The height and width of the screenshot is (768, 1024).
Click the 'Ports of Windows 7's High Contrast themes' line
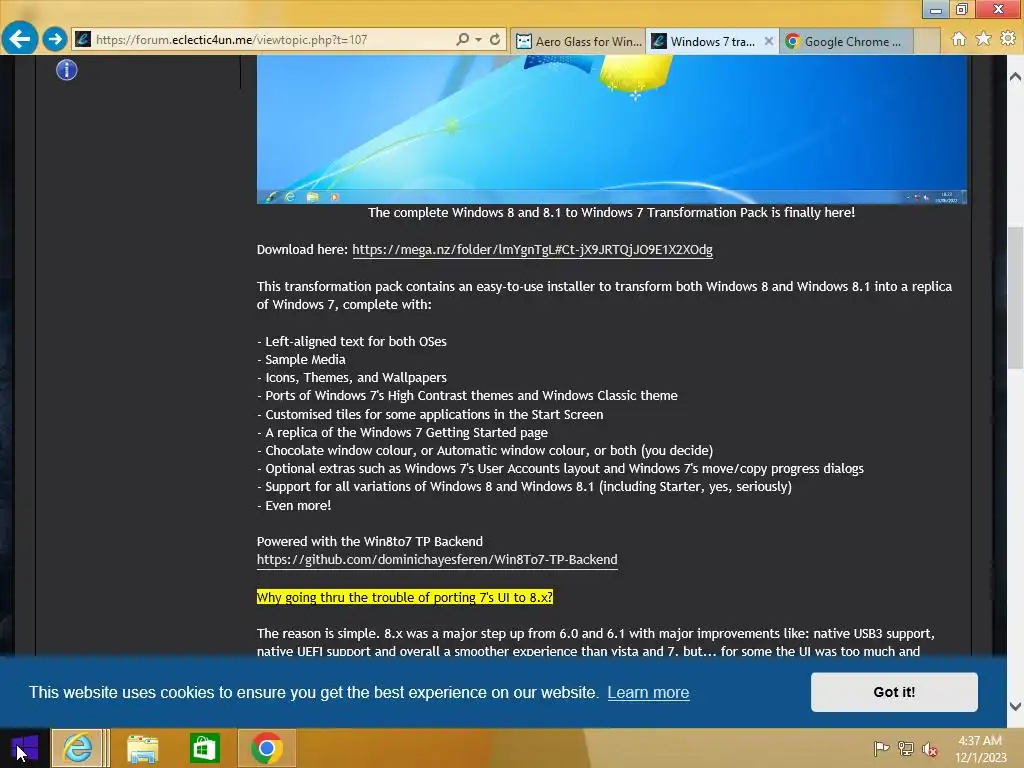coord(467,396)
